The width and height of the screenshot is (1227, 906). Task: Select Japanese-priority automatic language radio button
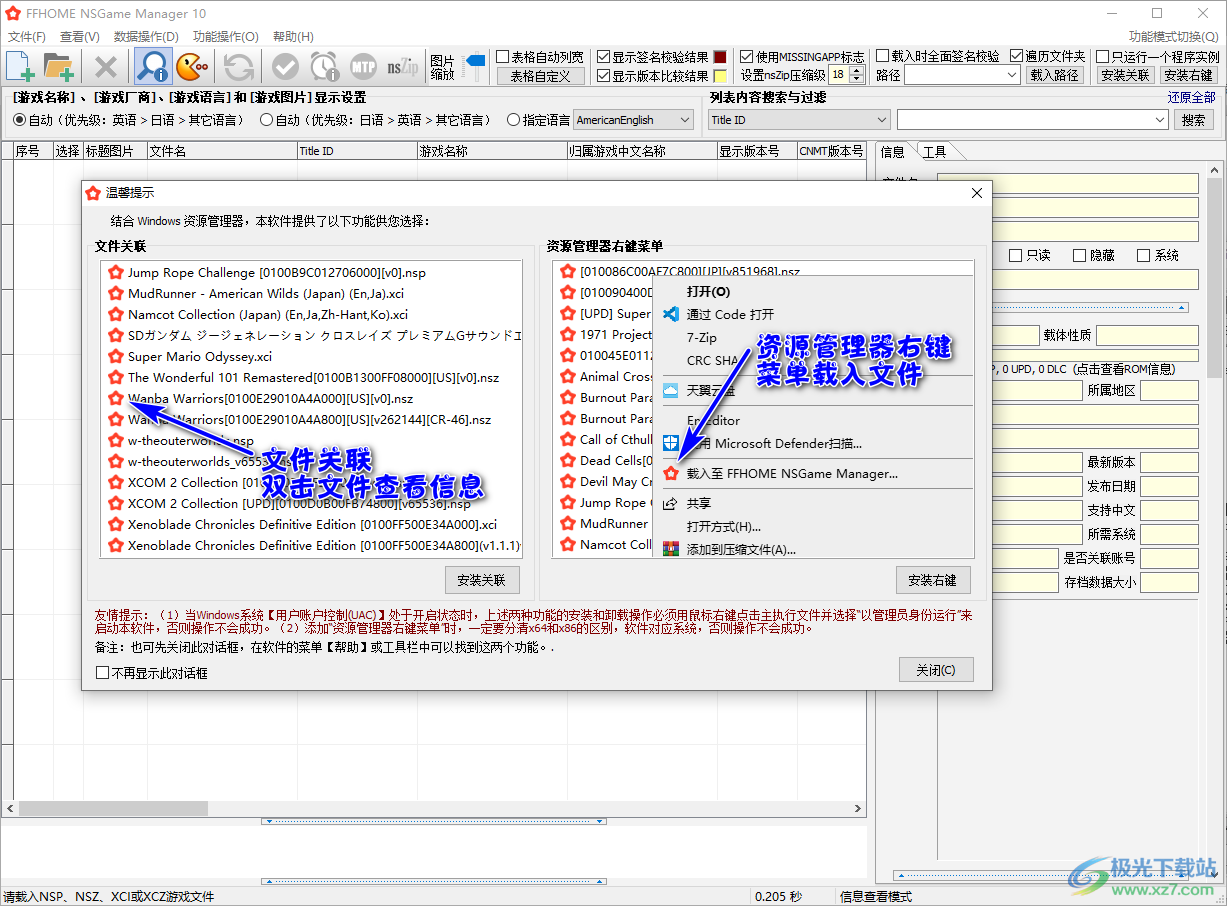[266, 120]
